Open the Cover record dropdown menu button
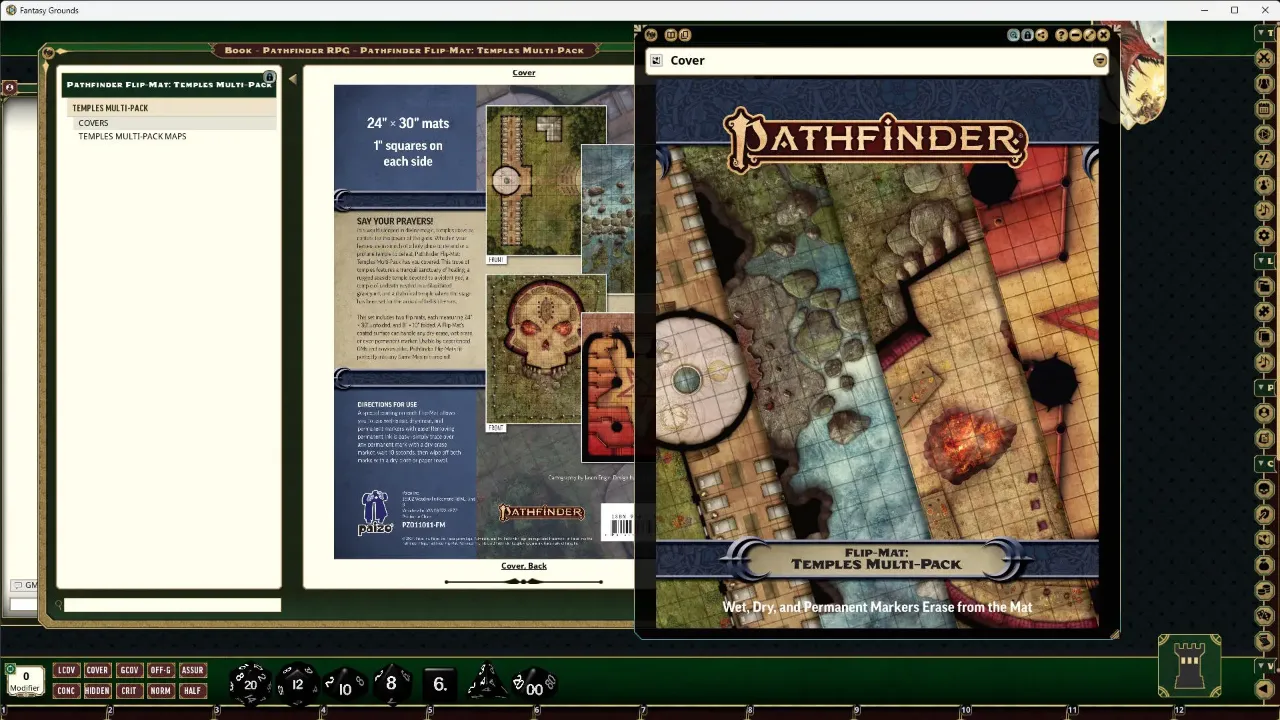Screen dimensions: 1280x720 click(x=1100, y=60)
